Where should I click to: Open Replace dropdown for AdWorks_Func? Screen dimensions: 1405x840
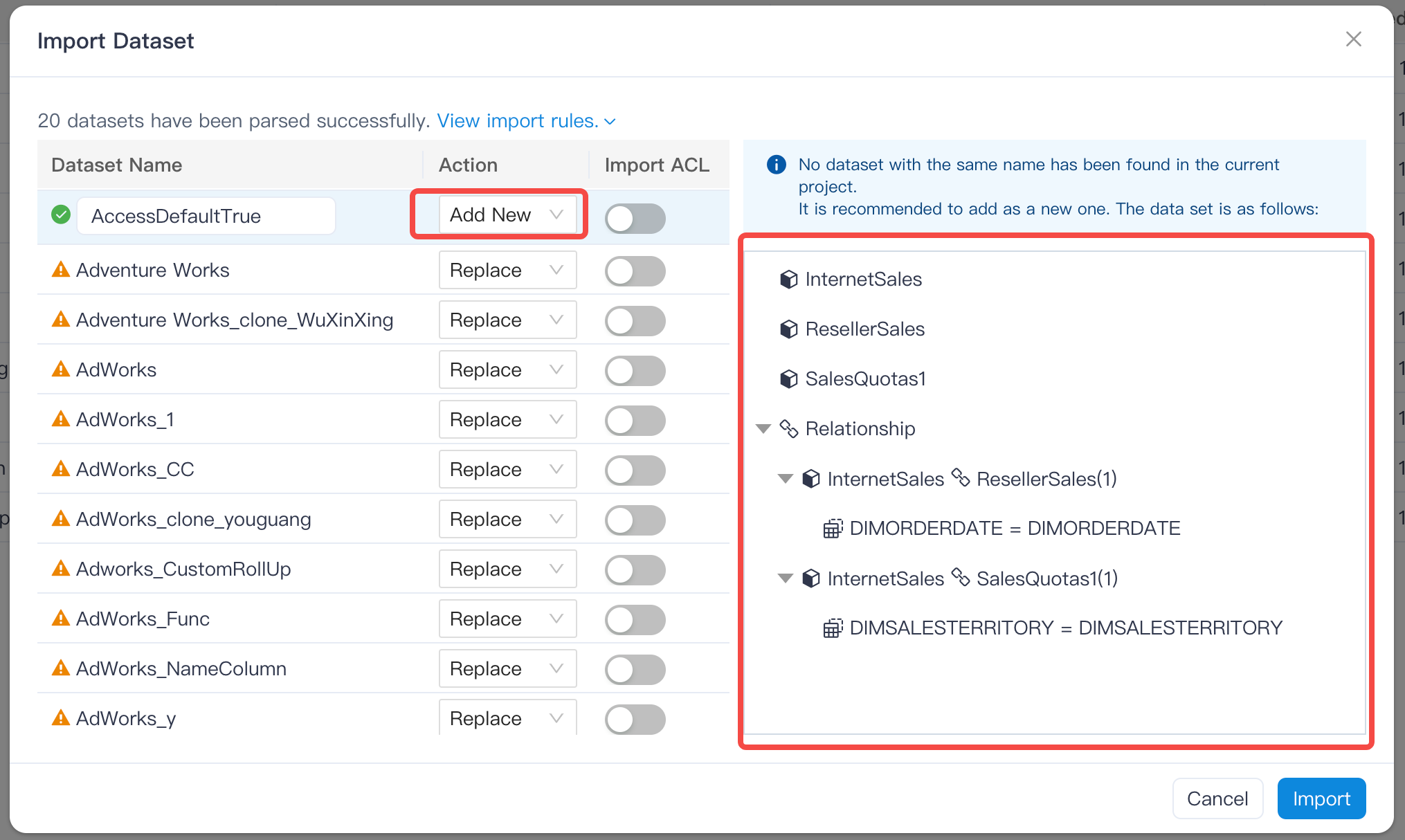click(507, 619)
